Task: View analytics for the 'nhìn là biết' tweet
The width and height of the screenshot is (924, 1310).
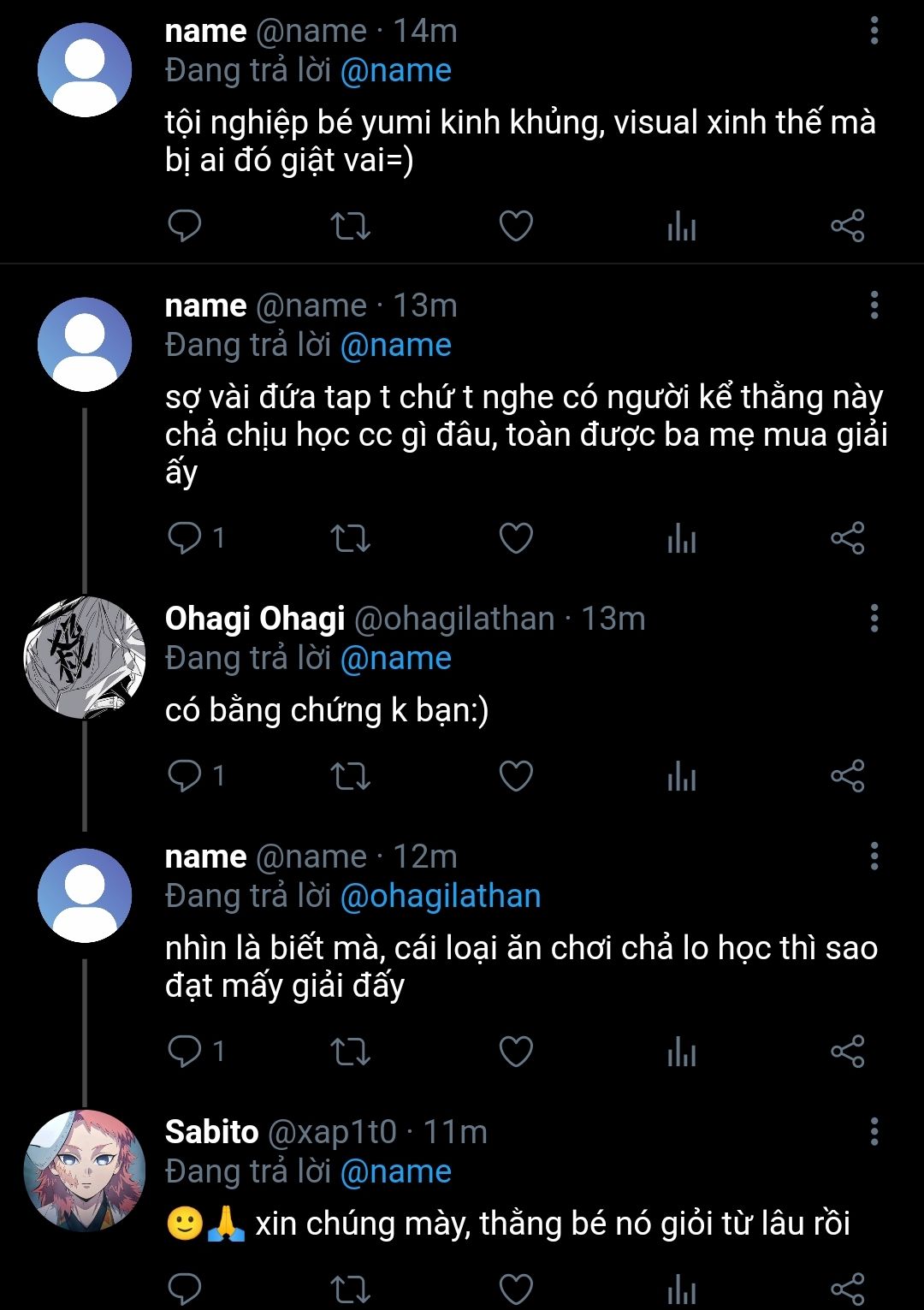Action: click(682, 1052)
